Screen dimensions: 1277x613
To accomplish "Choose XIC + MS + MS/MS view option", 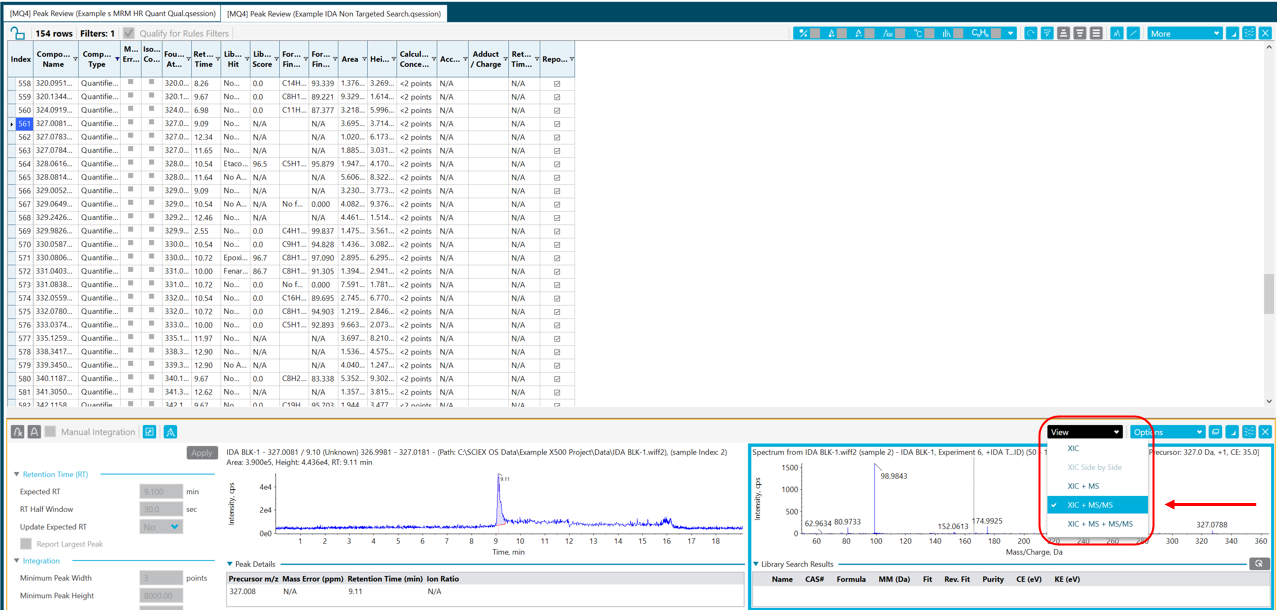I will click(x=1100, y=524).
